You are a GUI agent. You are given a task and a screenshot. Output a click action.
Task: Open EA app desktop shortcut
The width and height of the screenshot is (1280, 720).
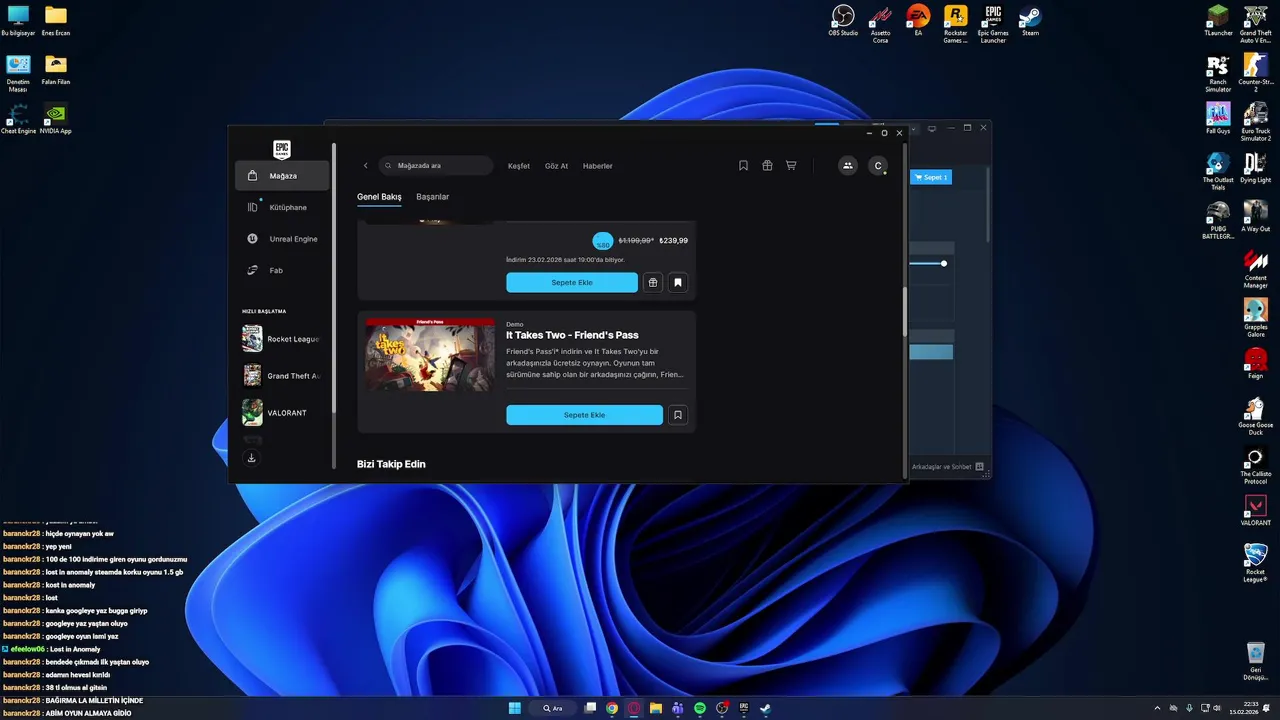pyautogui.click(x=918, y=21)
